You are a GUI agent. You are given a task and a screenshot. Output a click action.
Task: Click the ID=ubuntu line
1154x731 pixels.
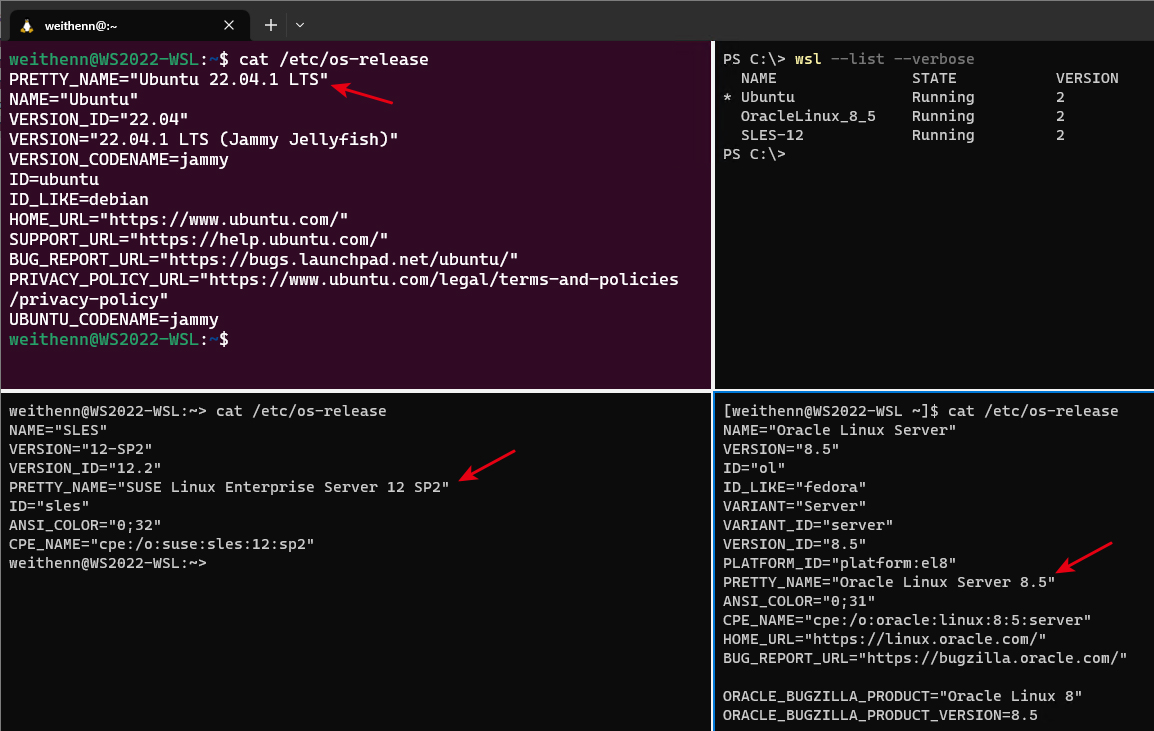[x=54, y=179]
